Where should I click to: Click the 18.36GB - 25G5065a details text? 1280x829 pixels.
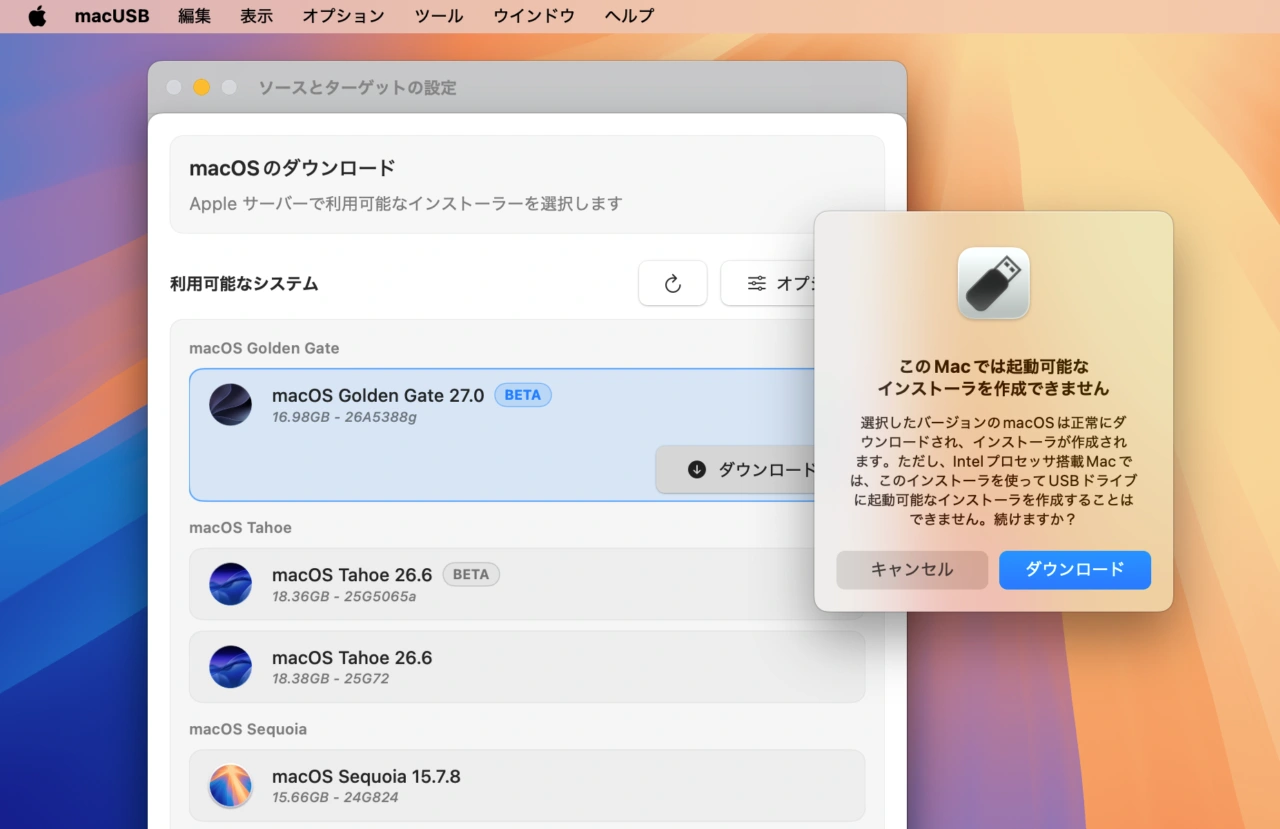pyautogui.click(x=344, y=597)
